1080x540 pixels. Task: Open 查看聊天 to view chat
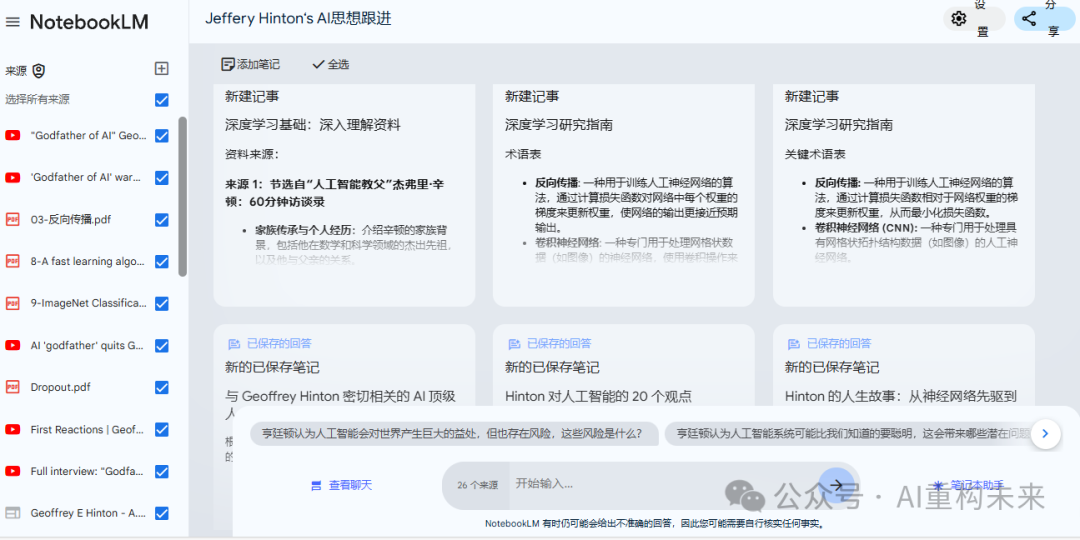[342, 486]
